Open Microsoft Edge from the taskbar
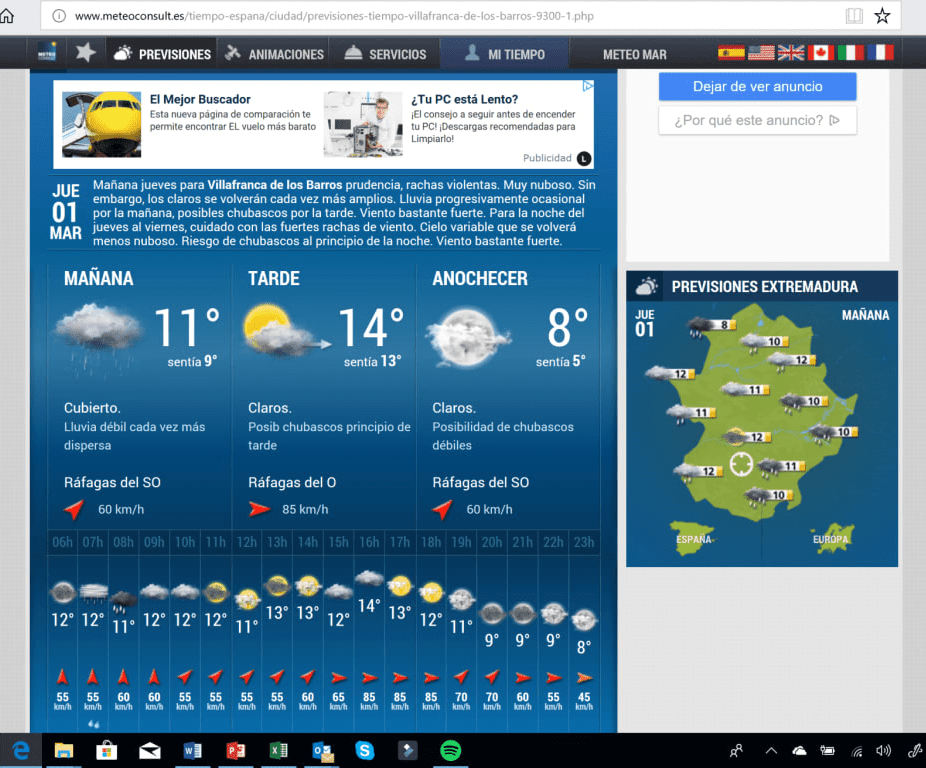Screen dimensions: 926x768 point(21,750)
